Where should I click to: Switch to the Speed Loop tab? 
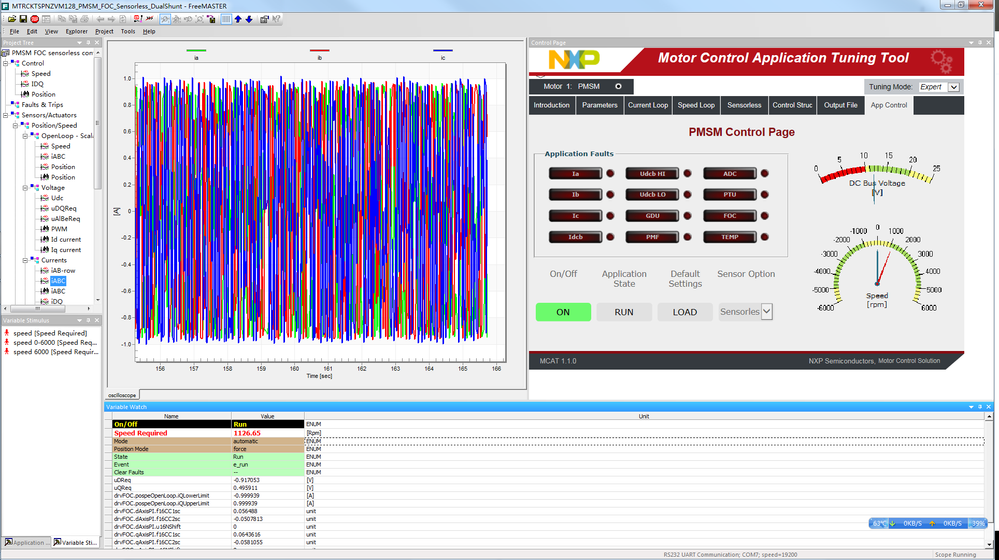tap(696, 106)
